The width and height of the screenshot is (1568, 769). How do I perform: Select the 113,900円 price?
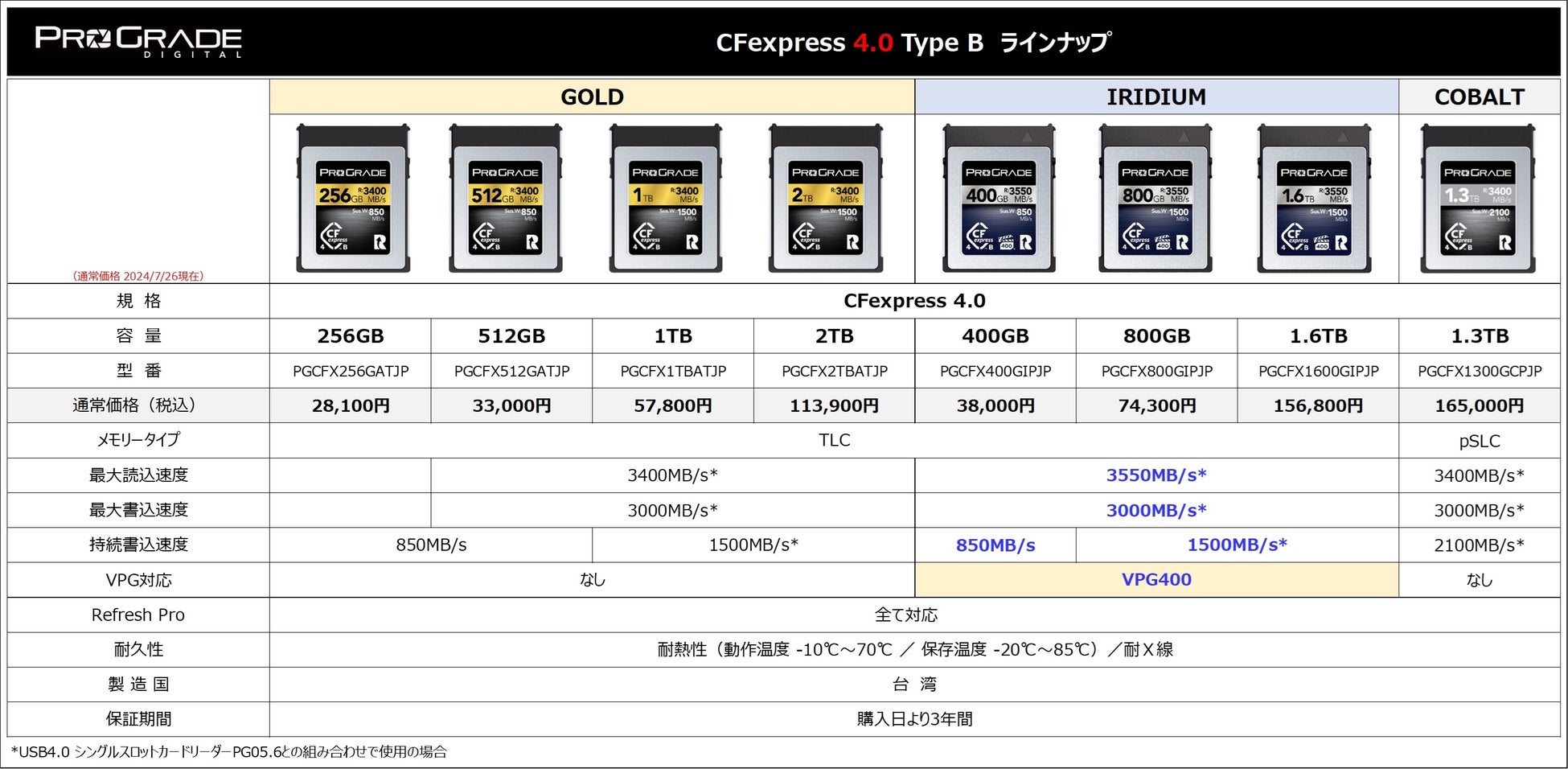point(834,405)
